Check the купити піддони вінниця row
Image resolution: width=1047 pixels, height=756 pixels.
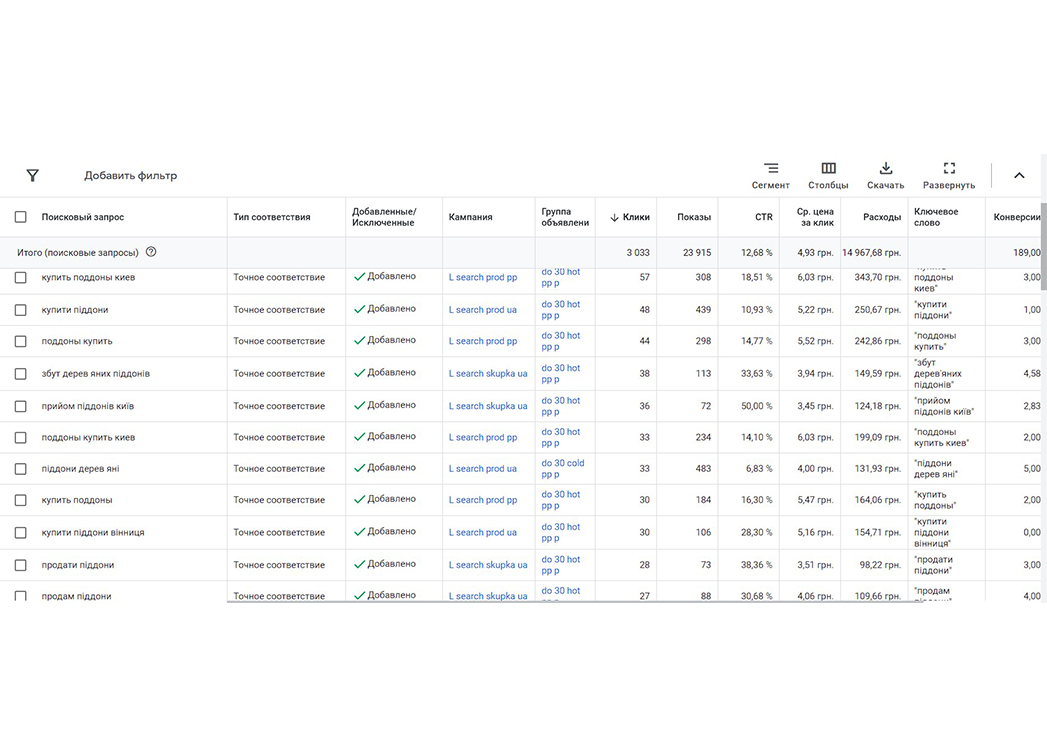[x=21, y=532]
